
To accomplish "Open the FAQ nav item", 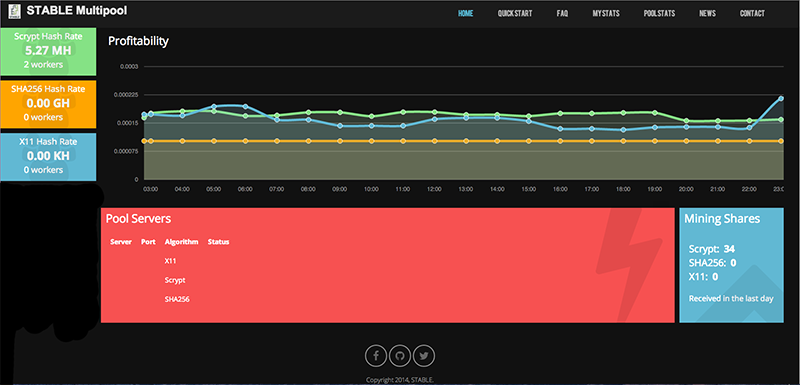I will pos(562,14).
